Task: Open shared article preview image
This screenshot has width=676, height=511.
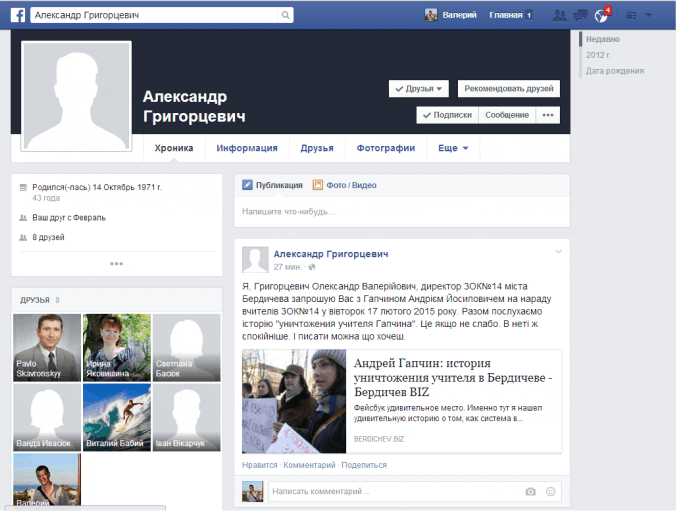Action: tap(294, 401)
